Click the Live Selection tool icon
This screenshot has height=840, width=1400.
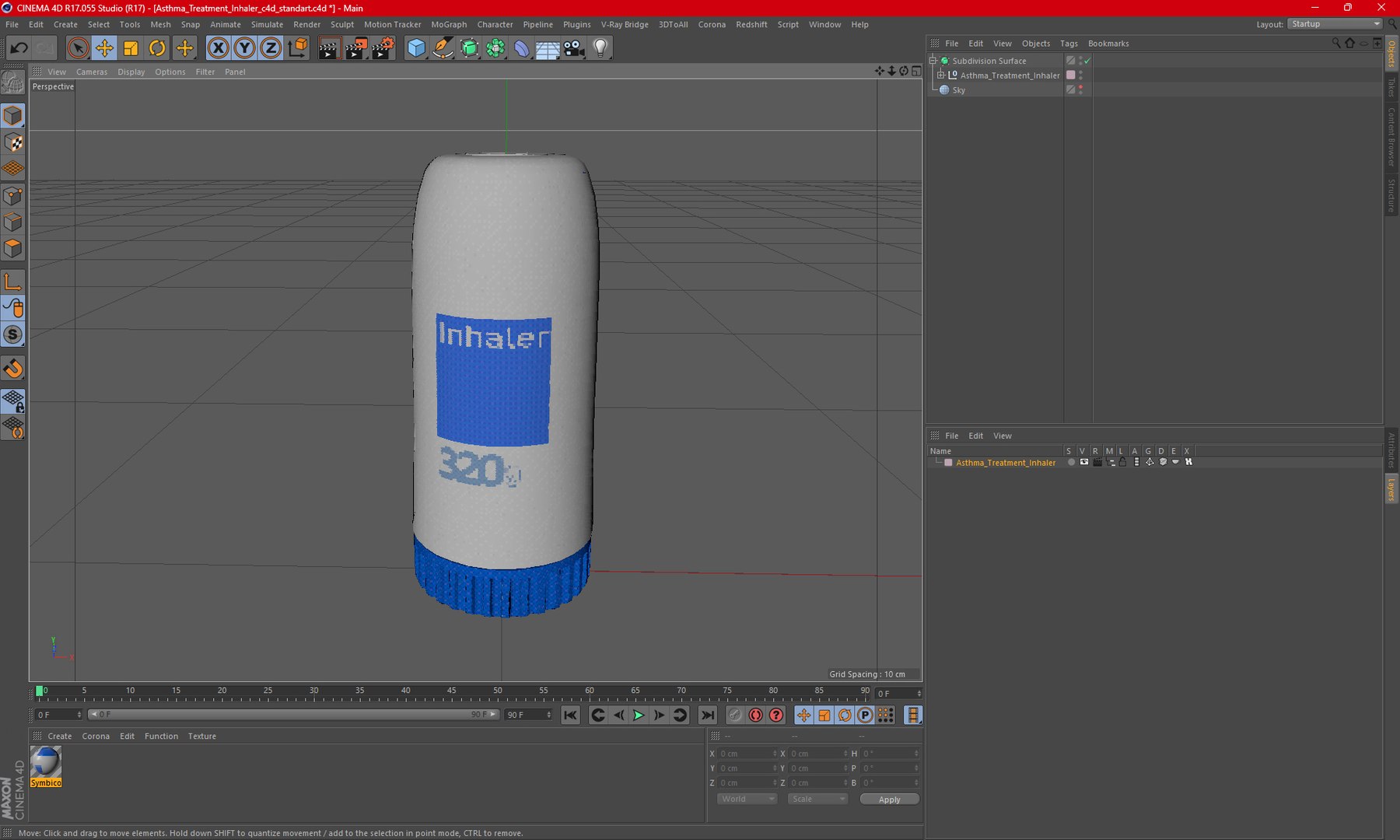pyautogui.click(x=78, y=48)
